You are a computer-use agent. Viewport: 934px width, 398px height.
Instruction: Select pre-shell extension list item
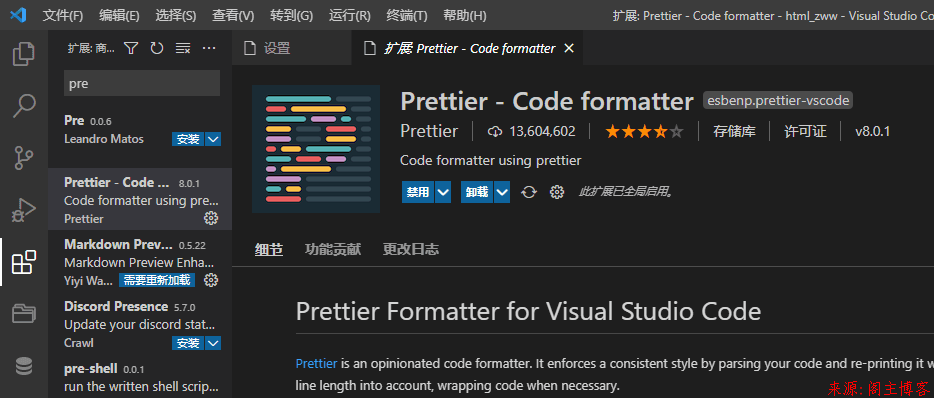click(x=140, y=377)
